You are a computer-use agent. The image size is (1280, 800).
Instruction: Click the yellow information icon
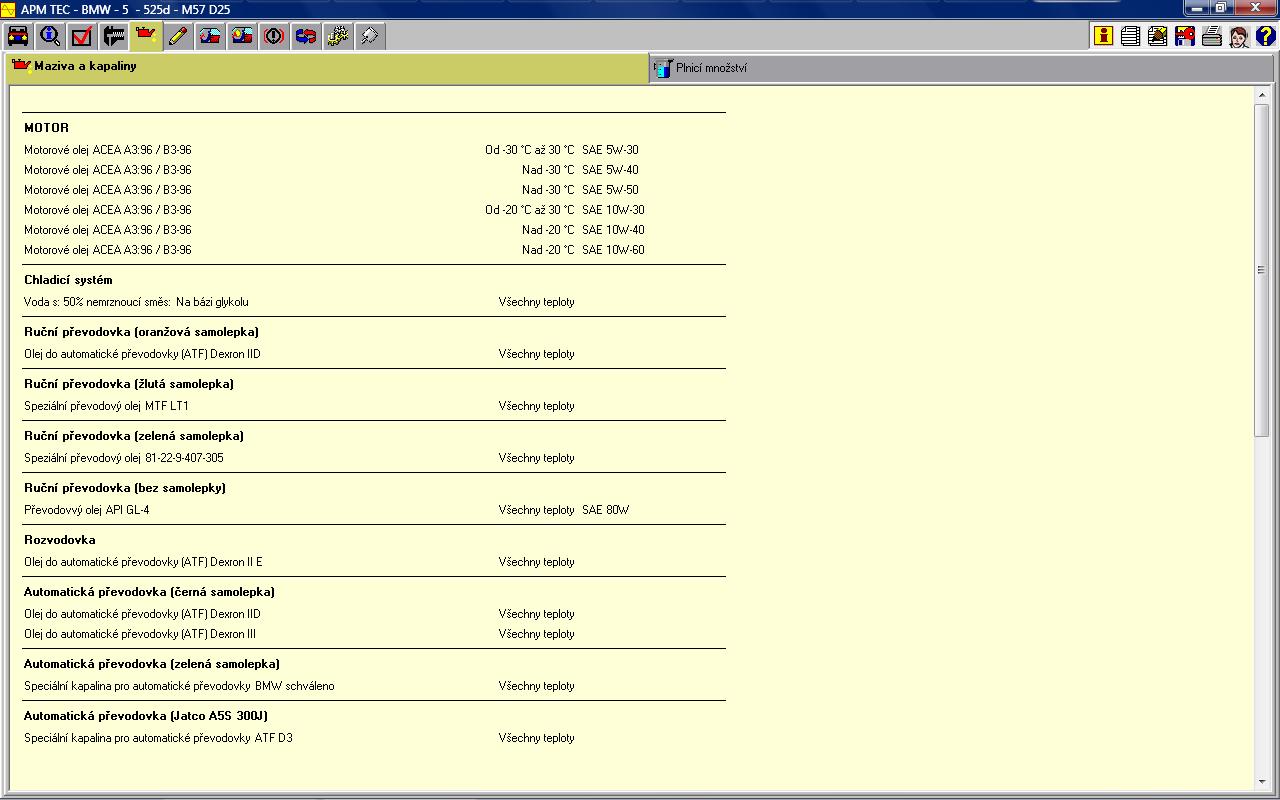click(x=1103, y=37)
